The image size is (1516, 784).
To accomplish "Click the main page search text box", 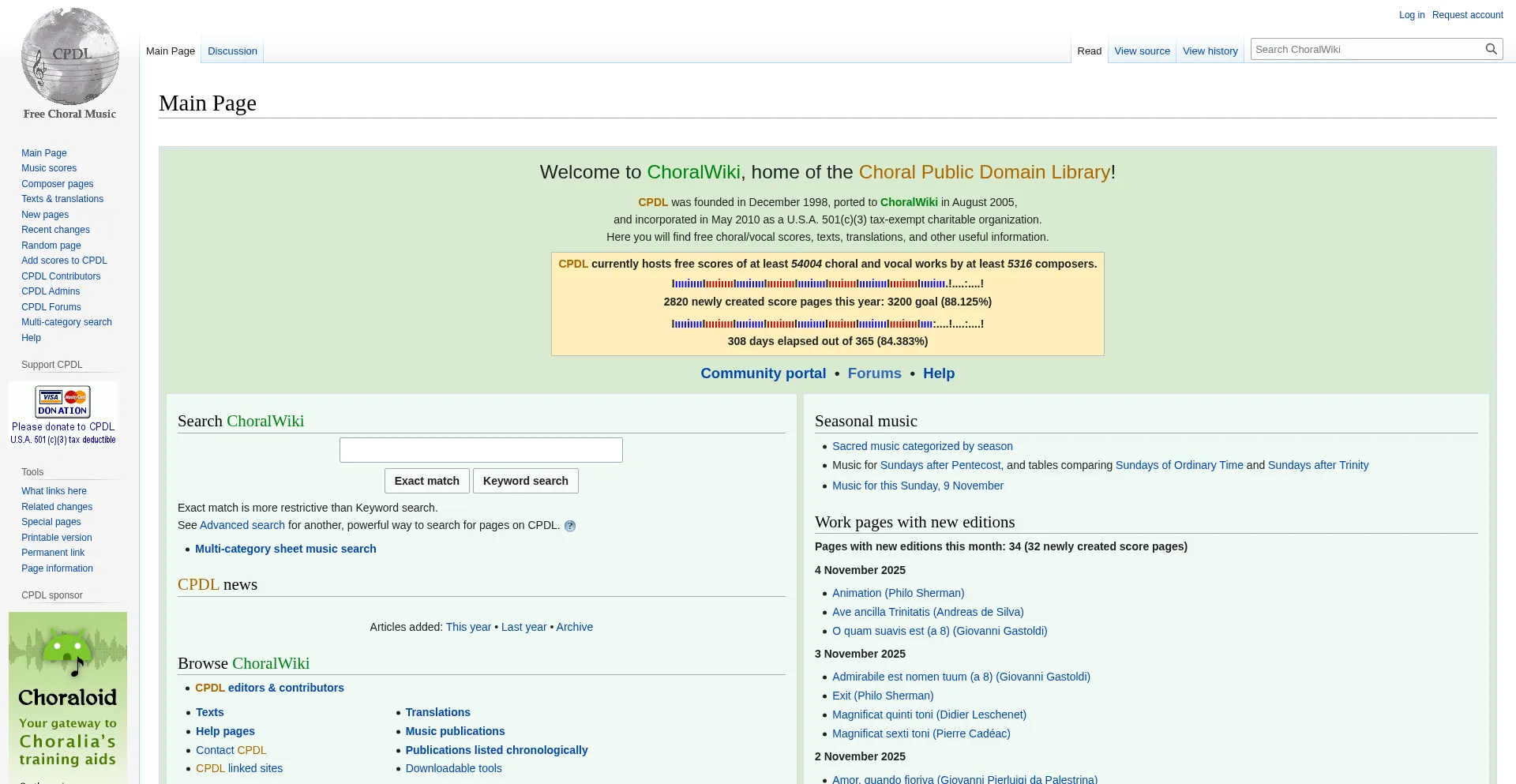I will [481, 450].
